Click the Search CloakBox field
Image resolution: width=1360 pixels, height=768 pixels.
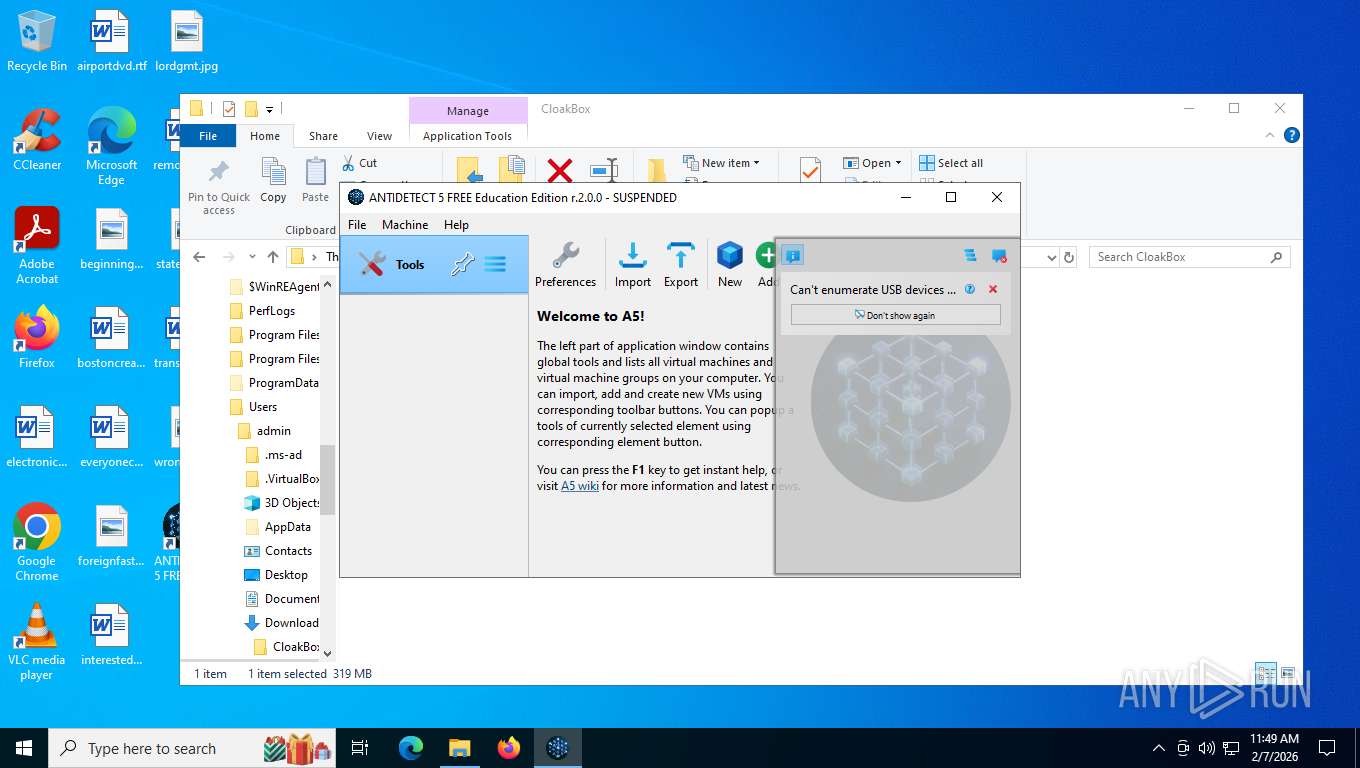coord(1190,257)
